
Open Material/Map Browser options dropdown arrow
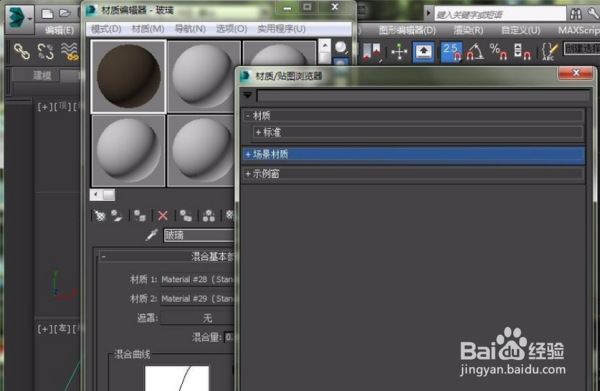pos(248,95)
